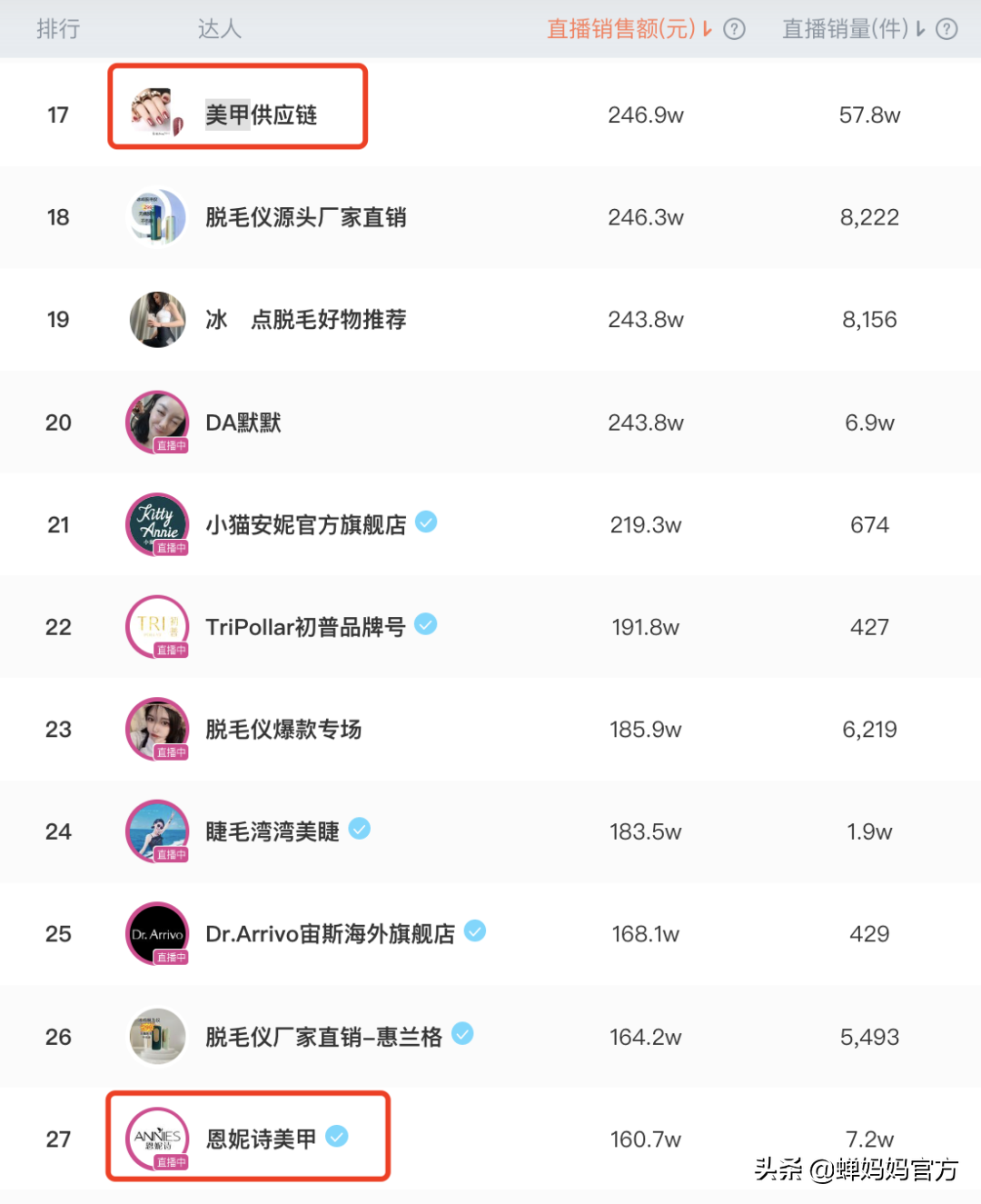This screenshot has width=981, height=1204.
Task: Click the verified badge of 小猫安妮官方旗舰店
Action: (427, 522)
